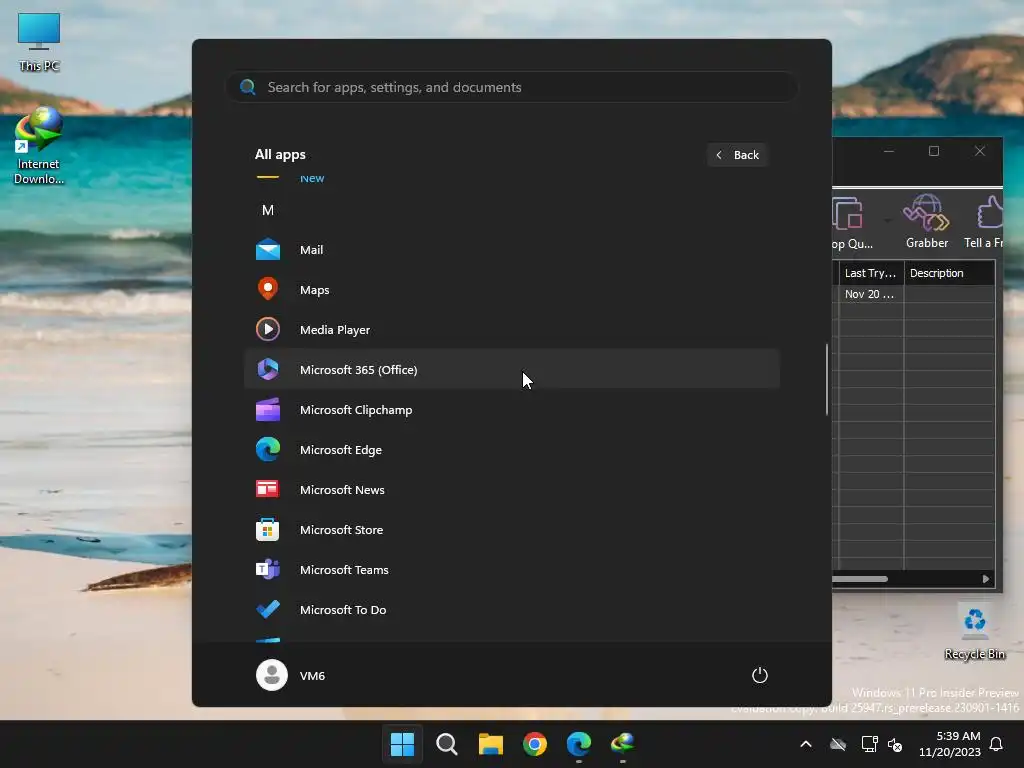Click Stop Queue in IDM toolbar
This screenshot has height=768, width=1024.
[852, 223]
